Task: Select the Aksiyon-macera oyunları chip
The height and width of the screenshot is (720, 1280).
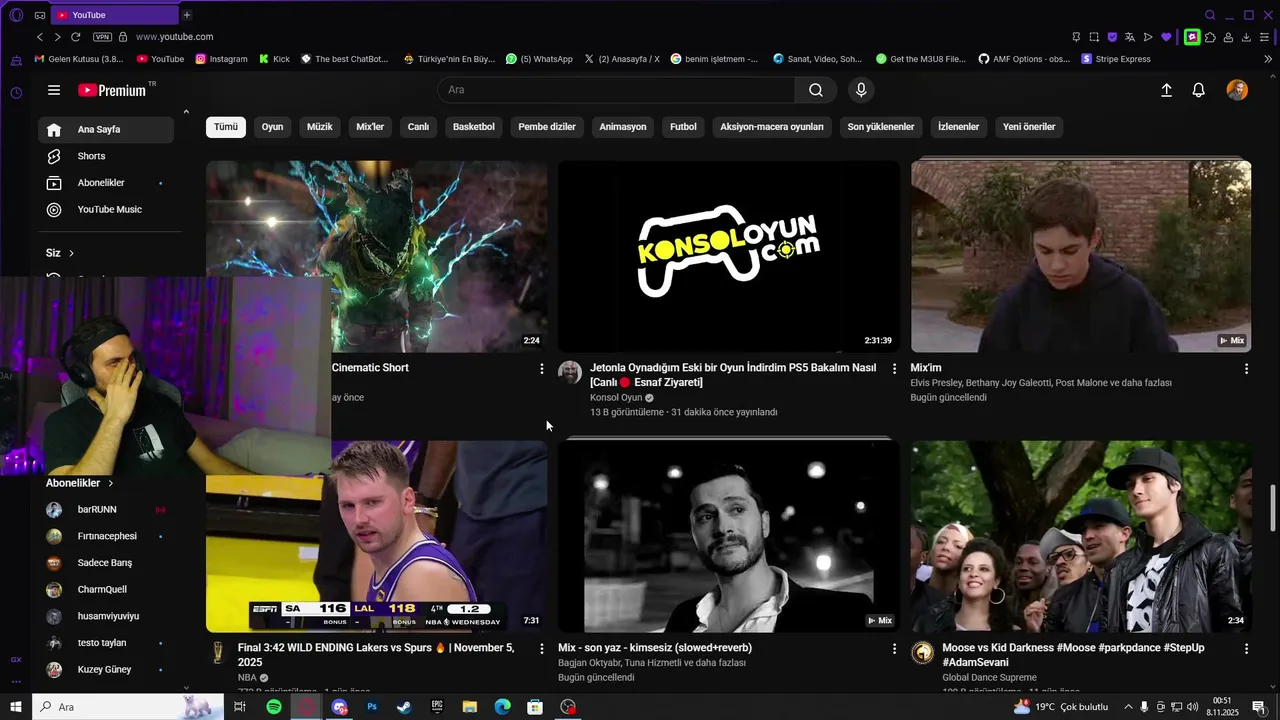Action: (772, 127)
